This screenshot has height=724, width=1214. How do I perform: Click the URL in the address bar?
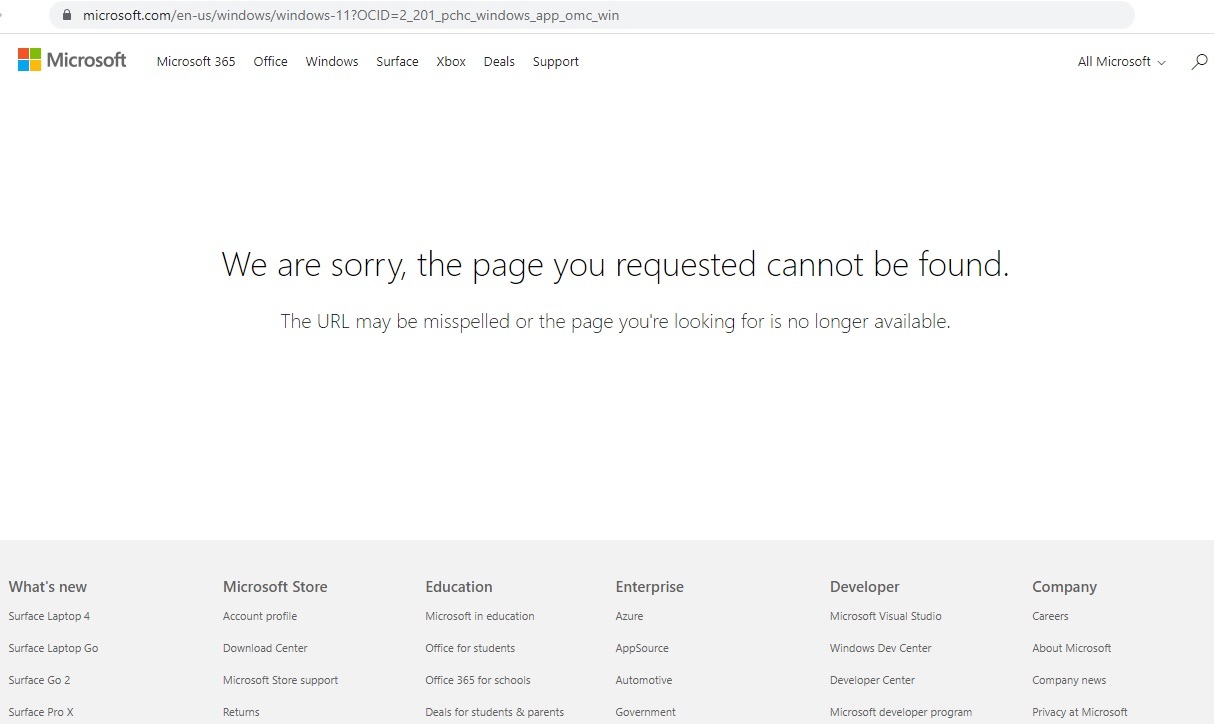coord(351,15)
